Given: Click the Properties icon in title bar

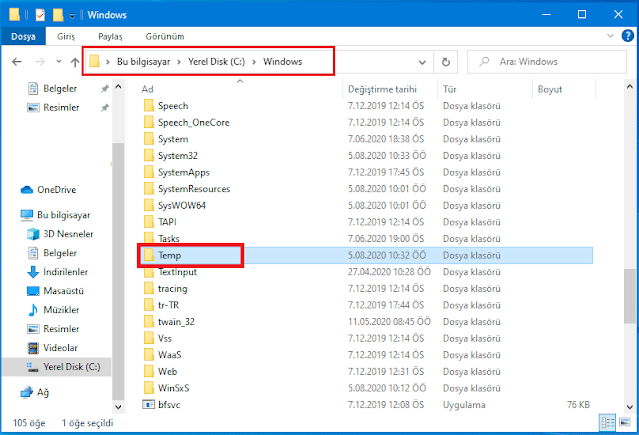Looking at the screenshot, I should [40, 15].
